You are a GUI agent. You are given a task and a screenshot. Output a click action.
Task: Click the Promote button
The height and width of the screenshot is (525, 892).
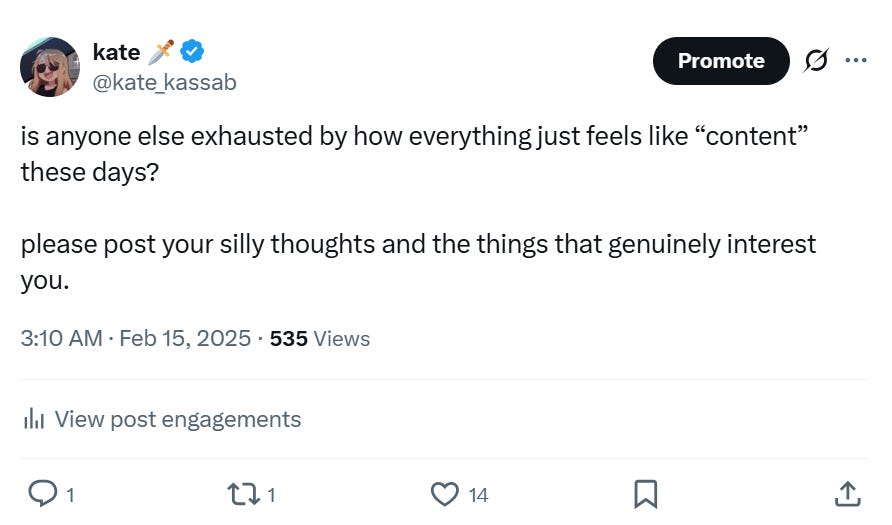(x=721, y=61)
